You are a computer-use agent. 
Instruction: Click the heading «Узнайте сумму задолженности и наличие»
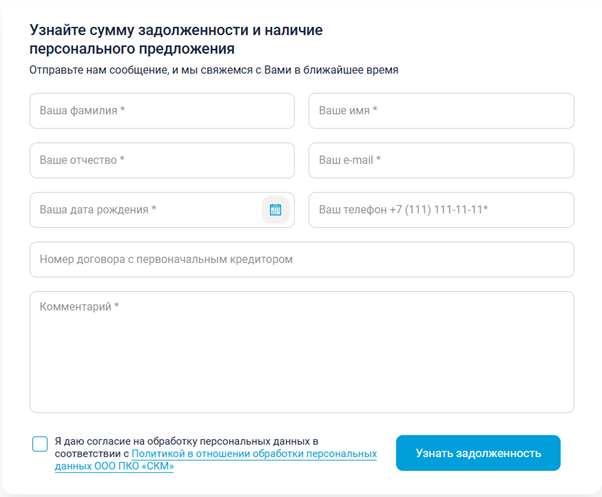pos(176,30)
